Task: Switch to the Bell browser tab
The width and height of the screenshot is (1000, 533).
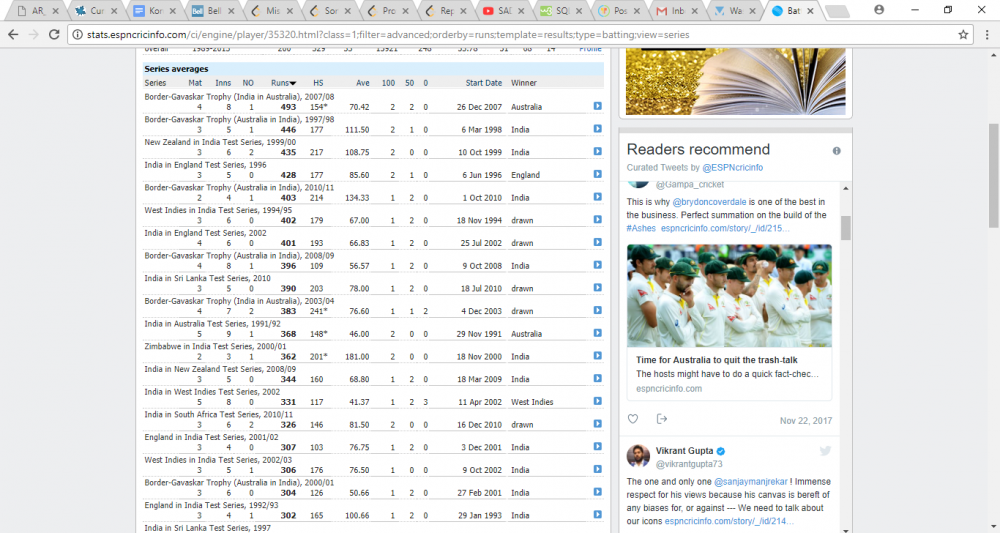Action: [212, 11]
